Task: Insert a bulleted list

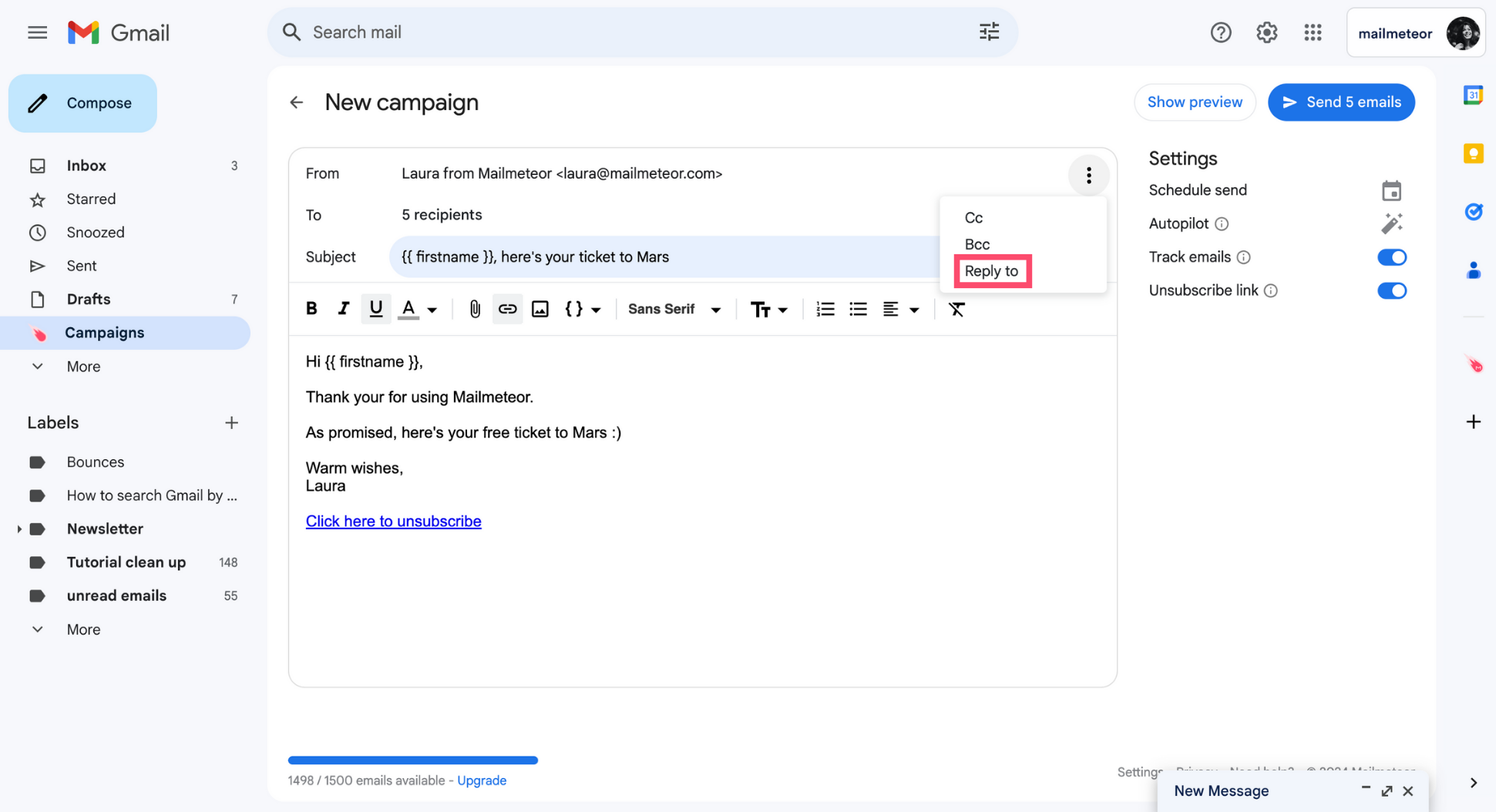Action: [x=858, y=309]
